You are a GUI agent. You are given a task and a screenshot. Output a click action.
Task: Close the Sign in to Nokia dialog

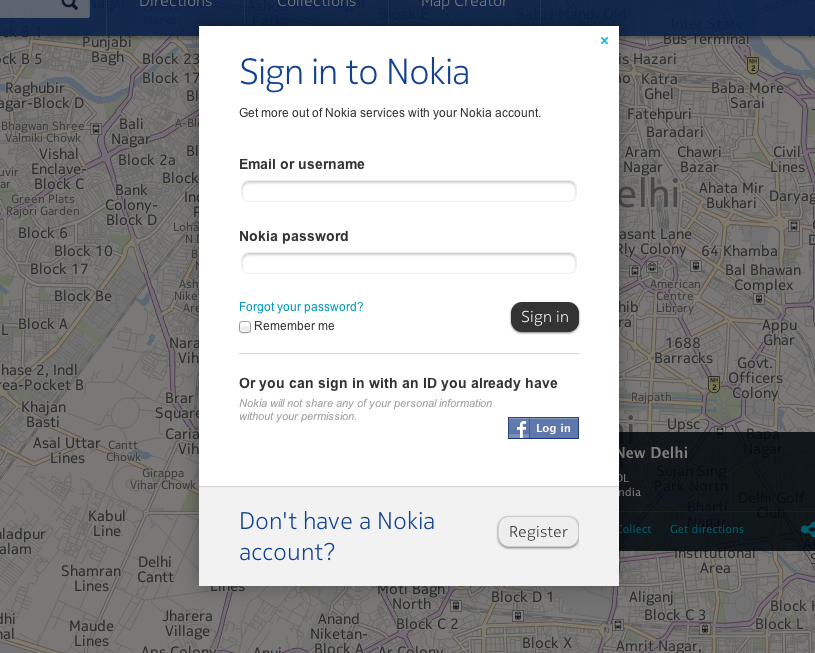[604, 41]
